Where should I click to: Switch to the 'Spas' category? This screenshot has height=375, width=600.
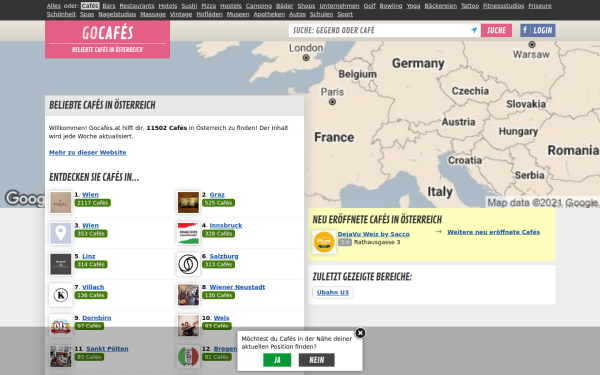[x=87, y=14]
